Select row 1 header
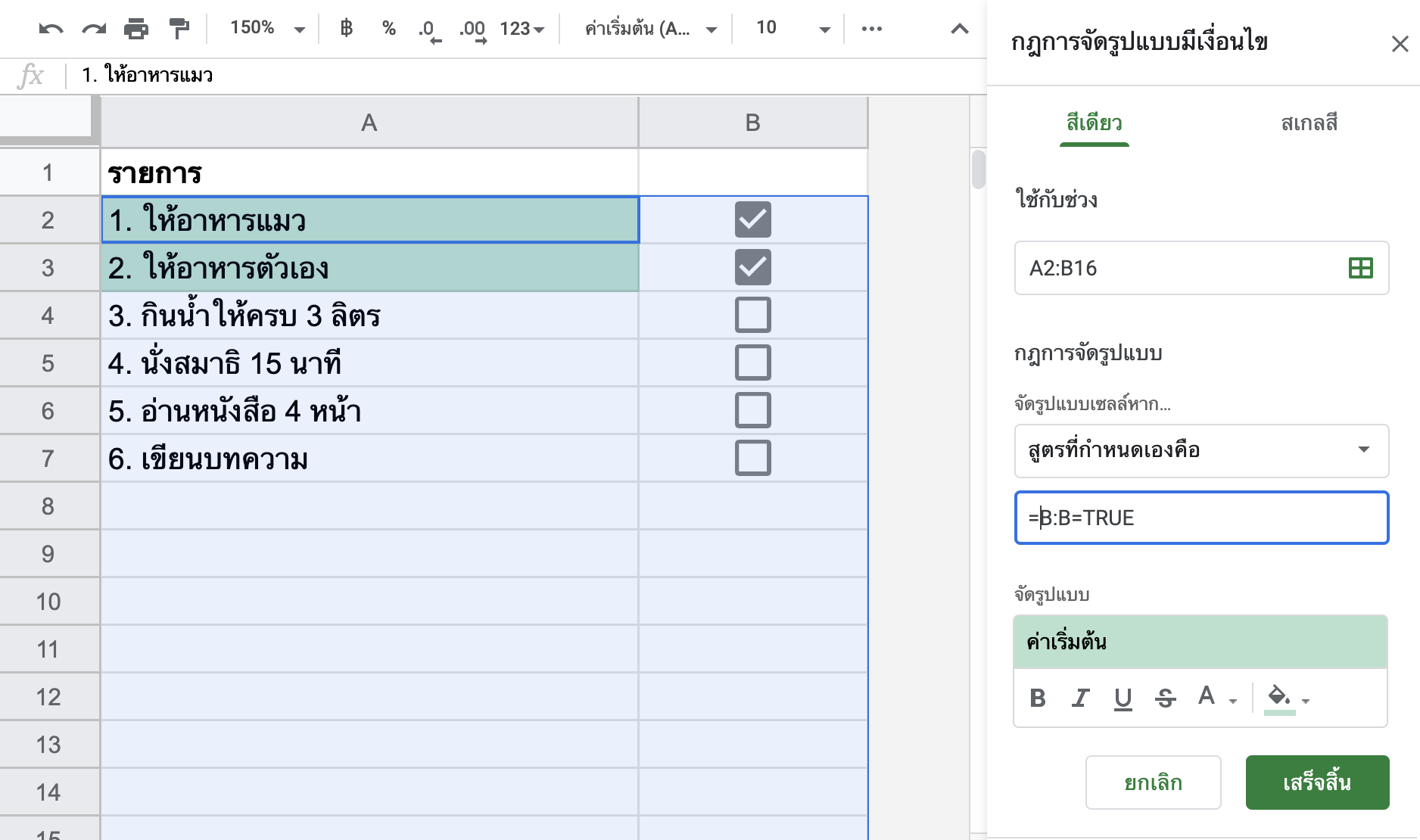This screenshot has height=840, width=1420. point(48,173)
